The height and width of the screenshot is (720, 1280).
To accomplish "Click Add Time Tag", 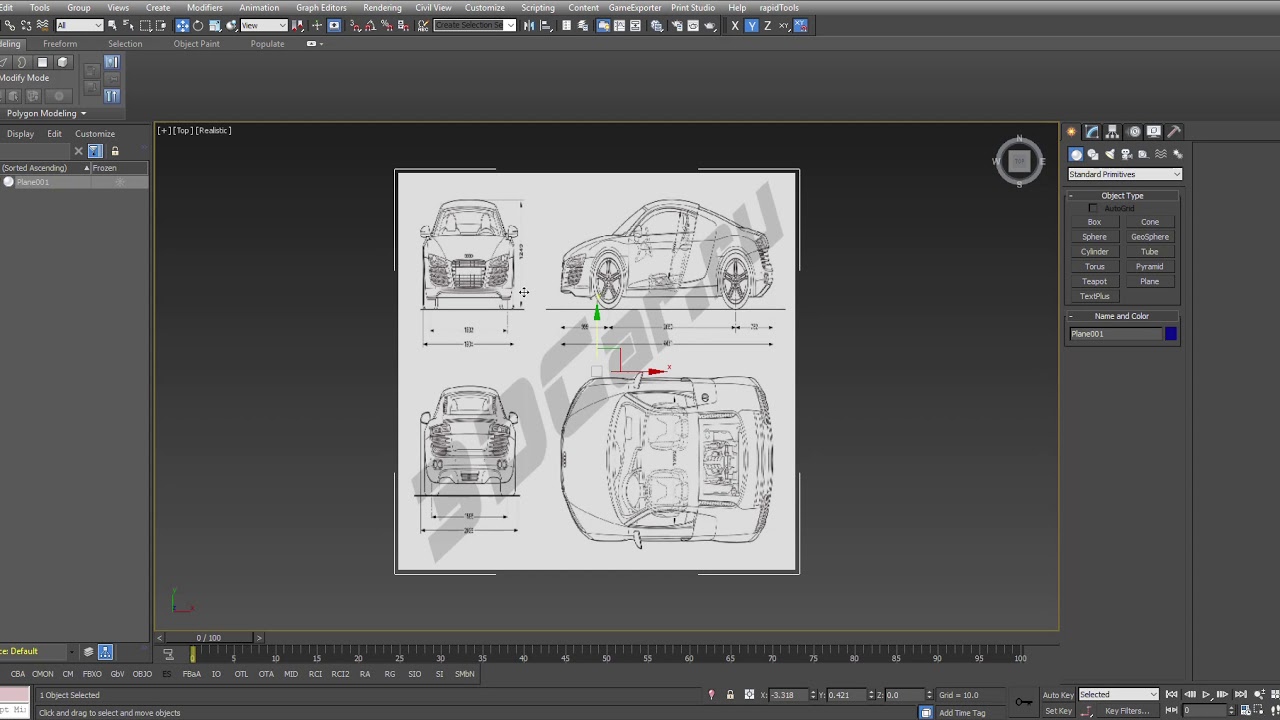I will pos(962,713).
